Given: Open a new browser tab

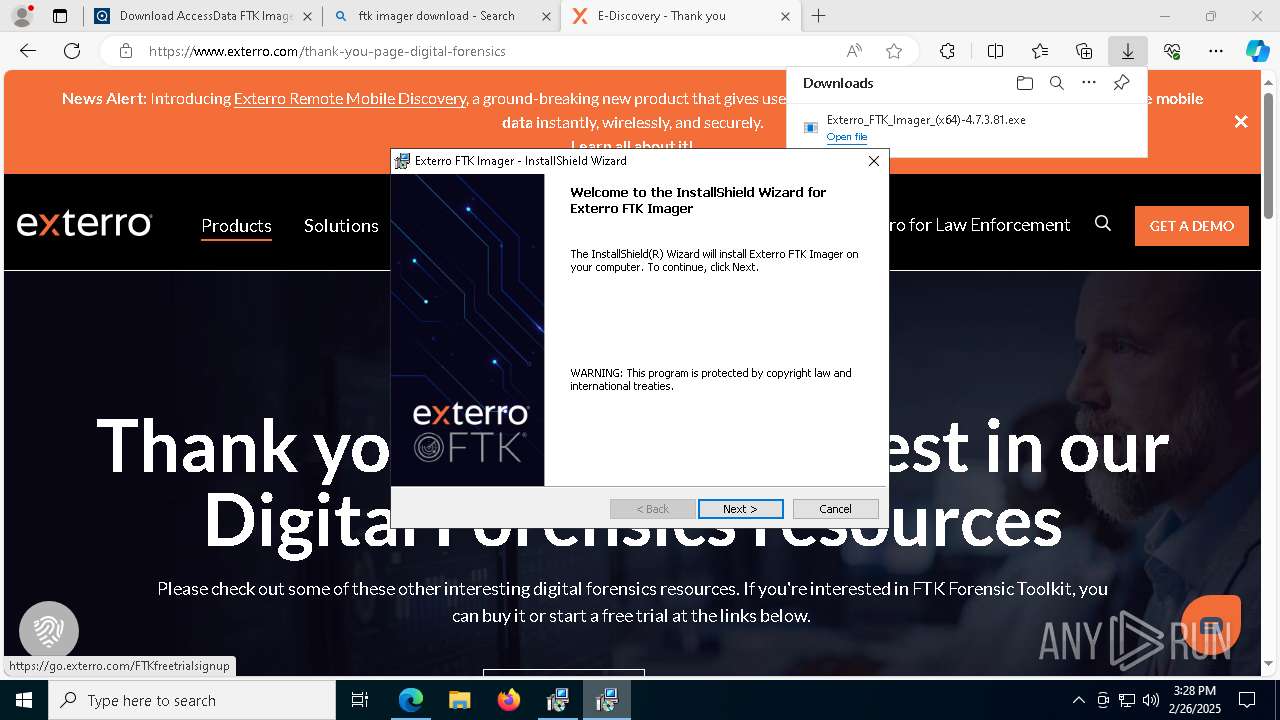Looking at the screenshot, I should pyautogui.click(x=819, y=16).
